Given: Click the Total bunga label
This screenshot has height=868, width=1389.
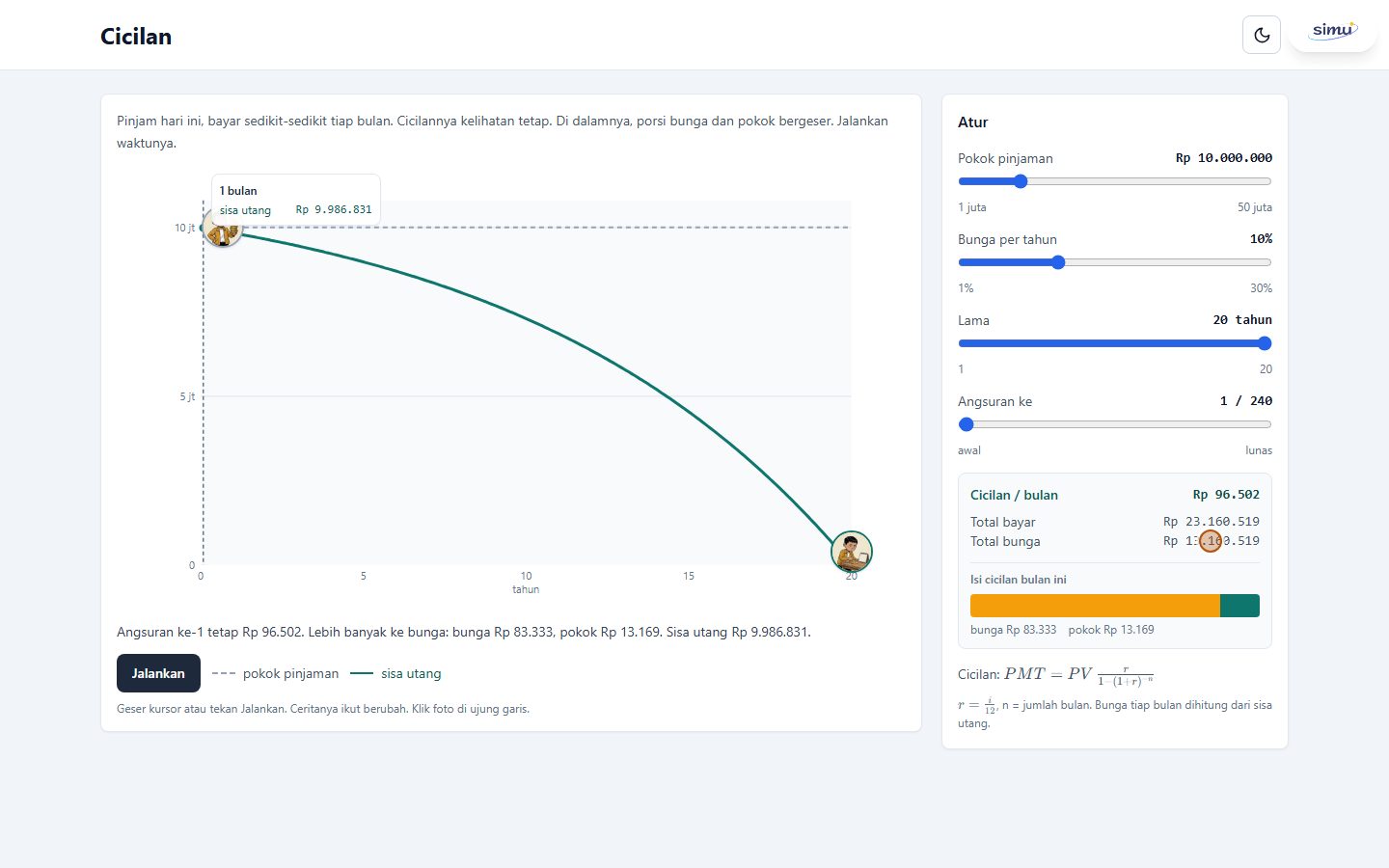Looking at the screenshot, I should pyautogui.click(x=1005, y=542).
